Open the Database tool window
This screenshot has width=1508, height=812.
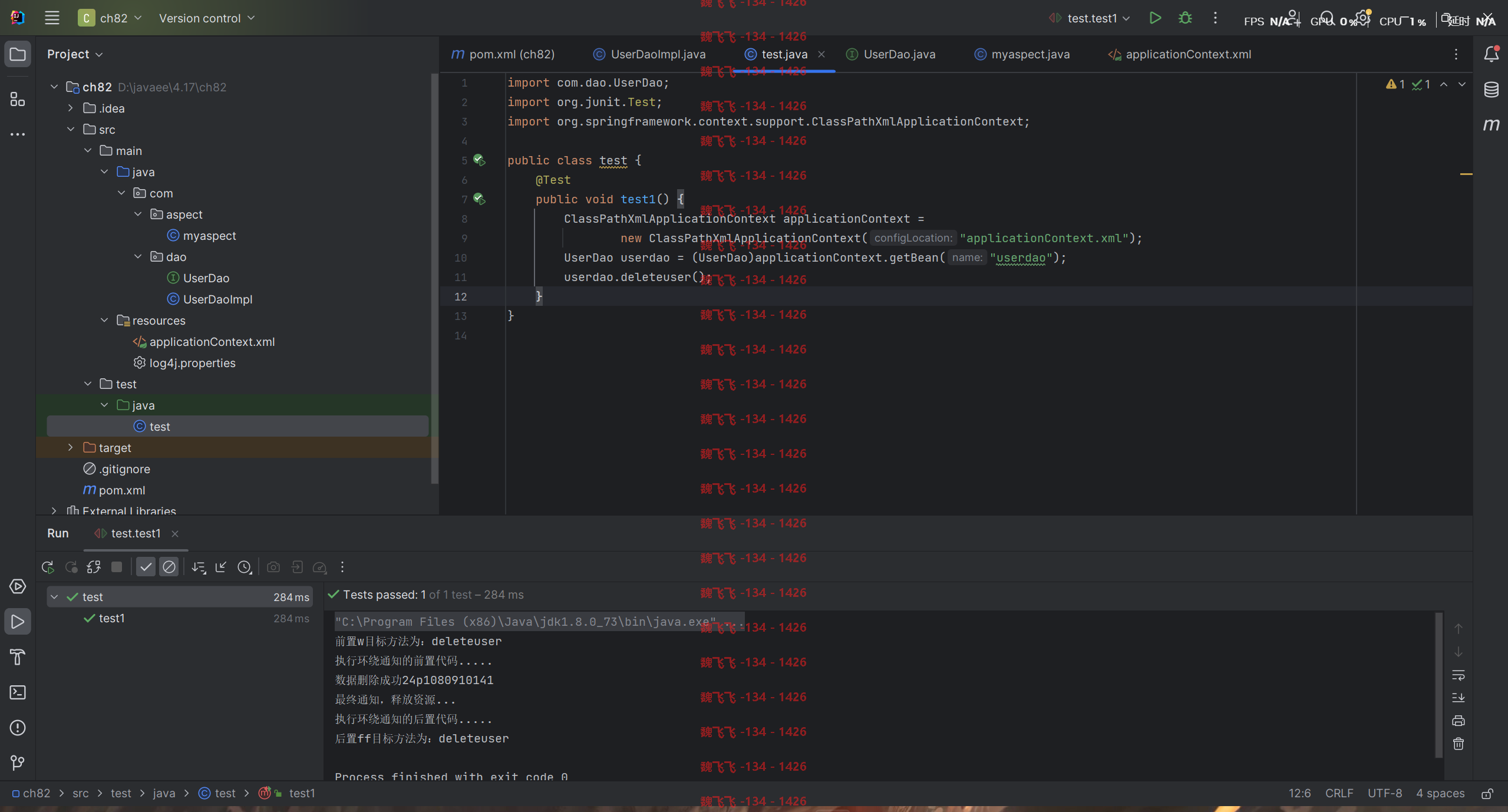(1491, 90)
